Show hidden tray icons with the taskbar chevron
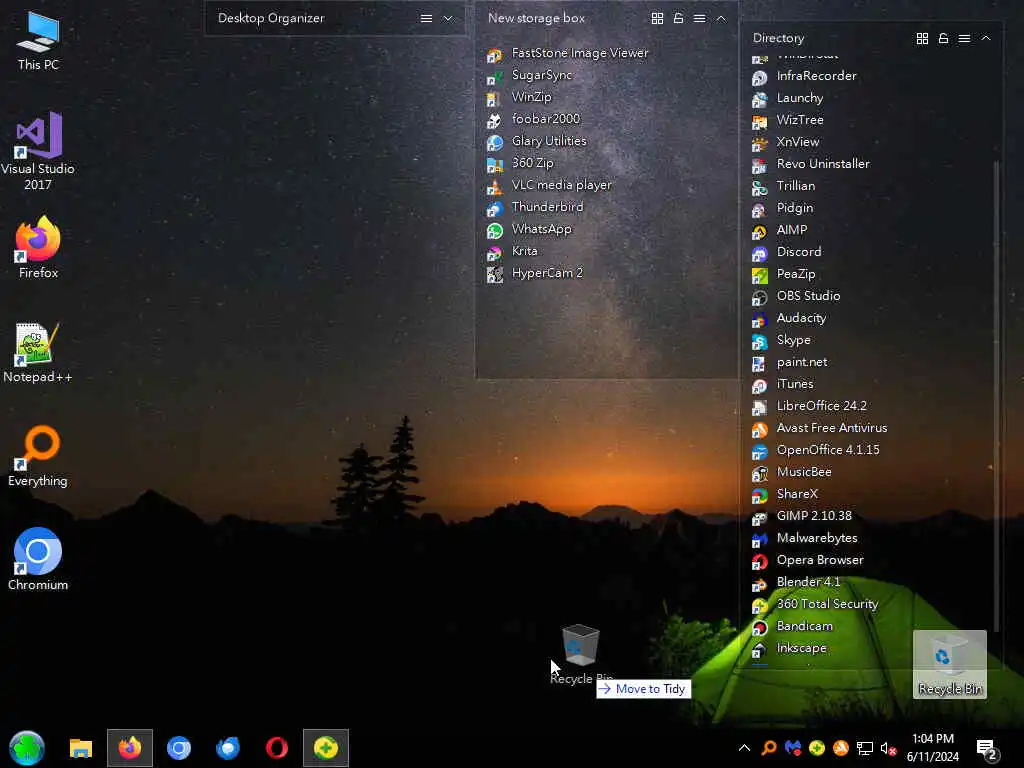1024x768 pixels. [x=744, y=748]
